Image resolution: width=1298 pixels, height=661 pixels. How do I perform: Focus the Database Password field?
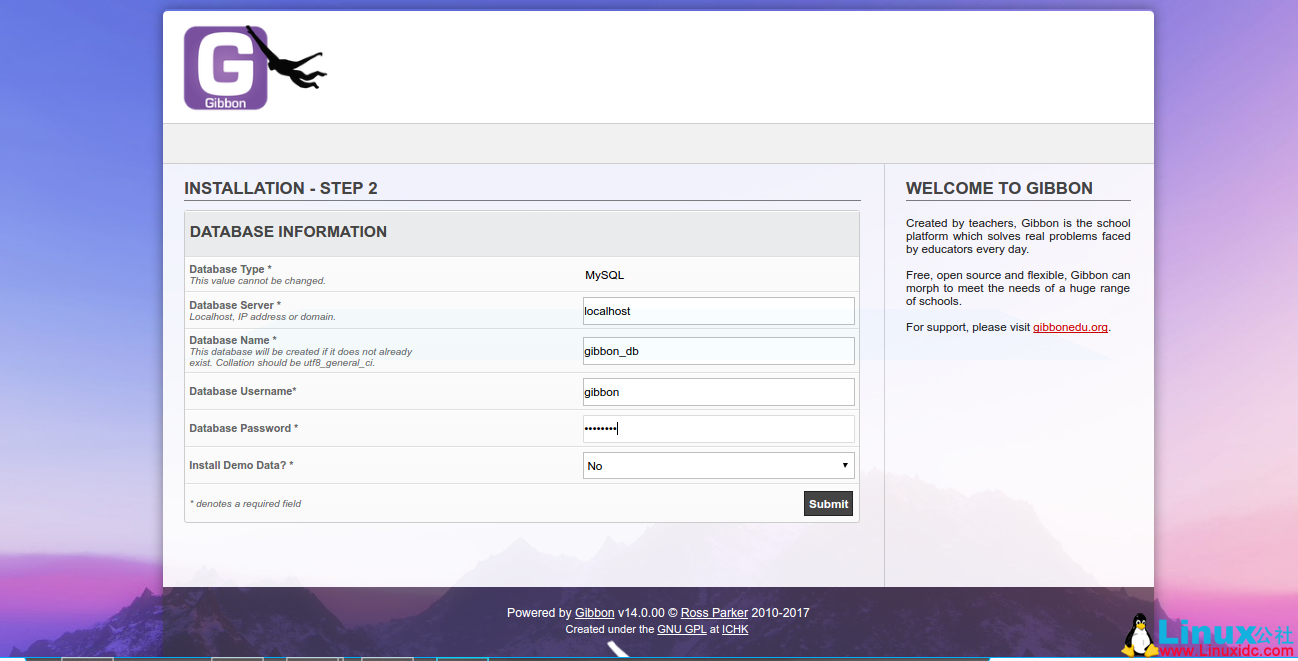718,428
